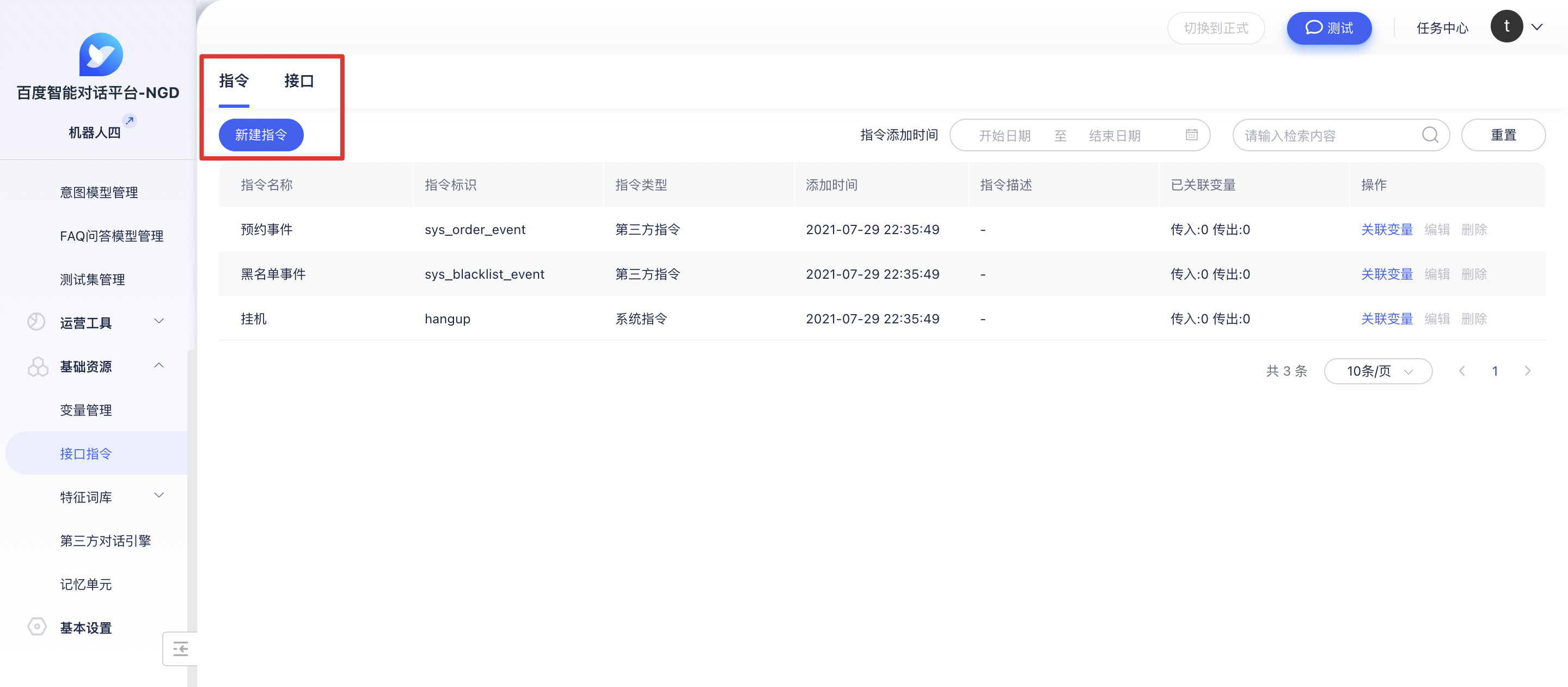Open 变量管理 in sidebar
The width and height of the screenshot is (1568, 687).
pyautogui.click(x=86, y=410)
